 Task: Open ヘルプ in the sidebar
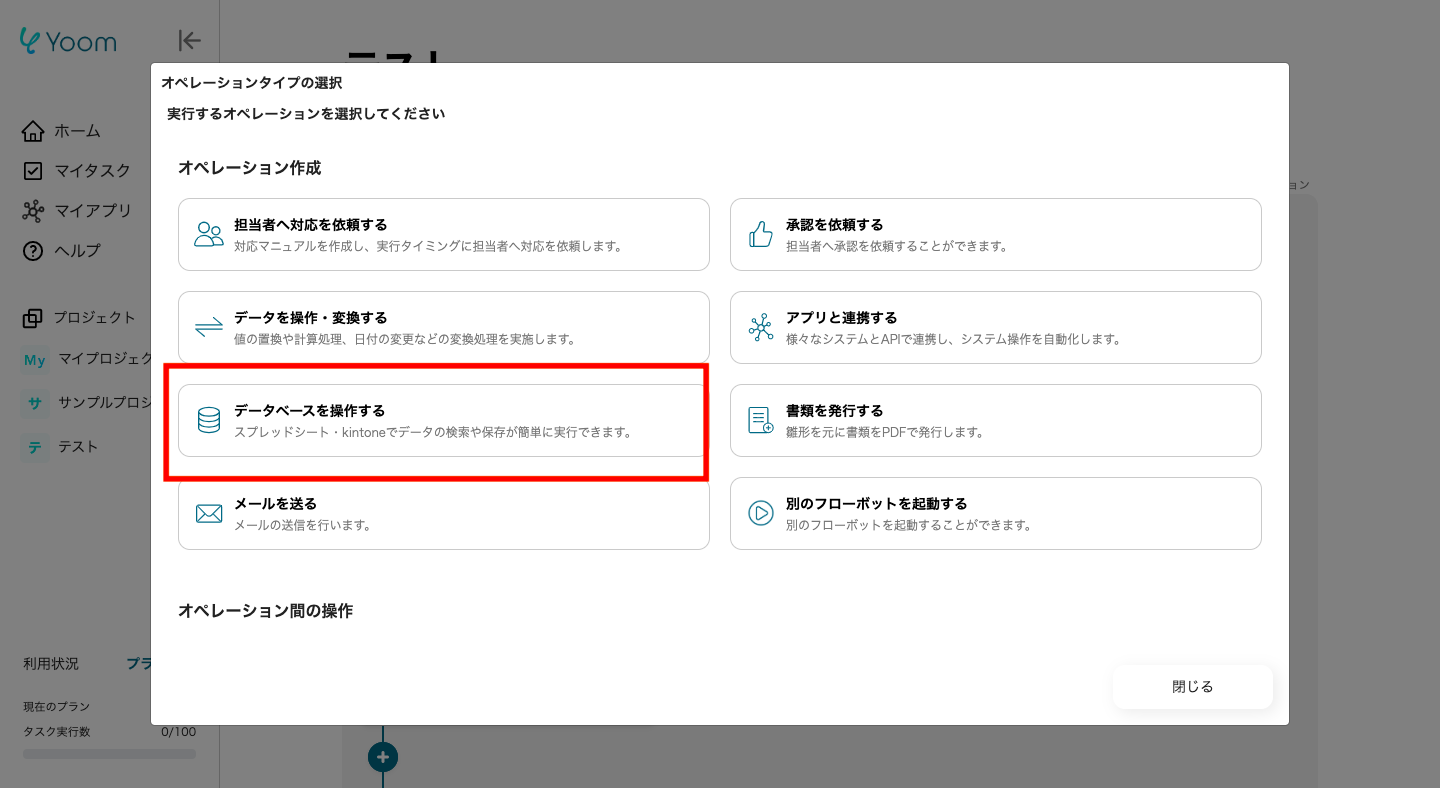click(76, 251)
